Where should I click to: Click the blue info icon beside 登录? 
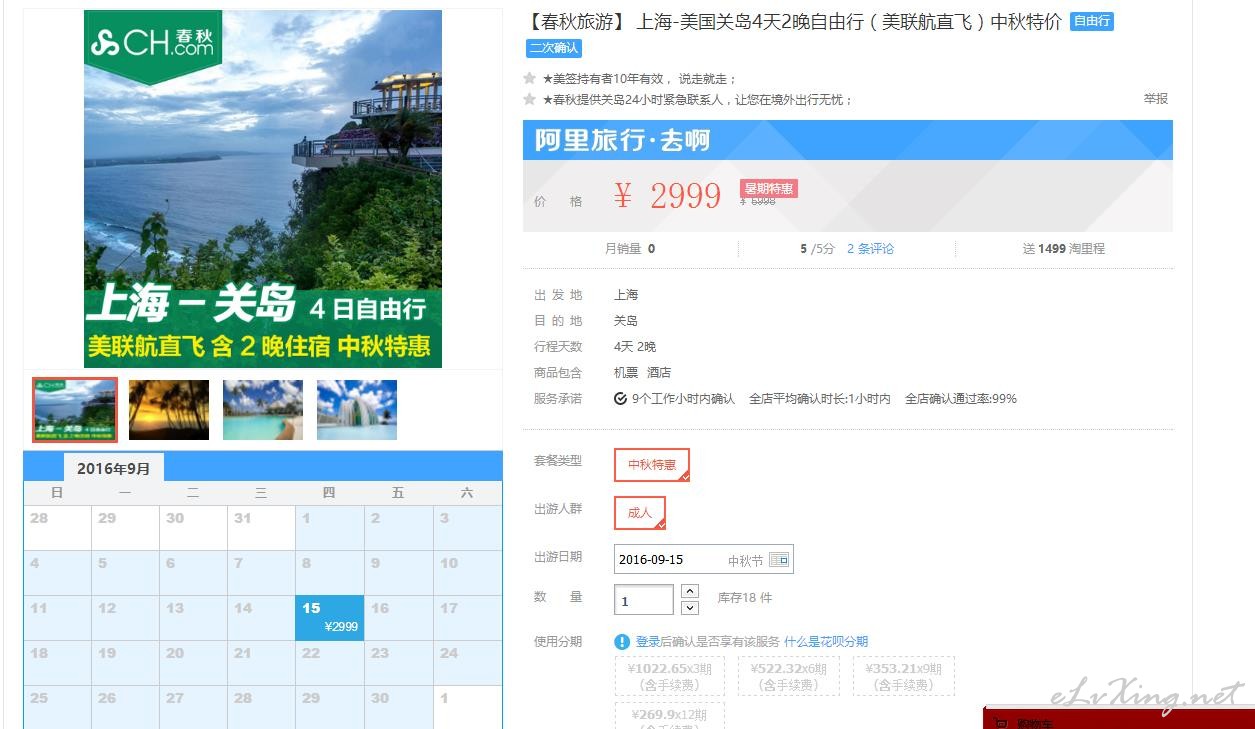tap(622, 642)
